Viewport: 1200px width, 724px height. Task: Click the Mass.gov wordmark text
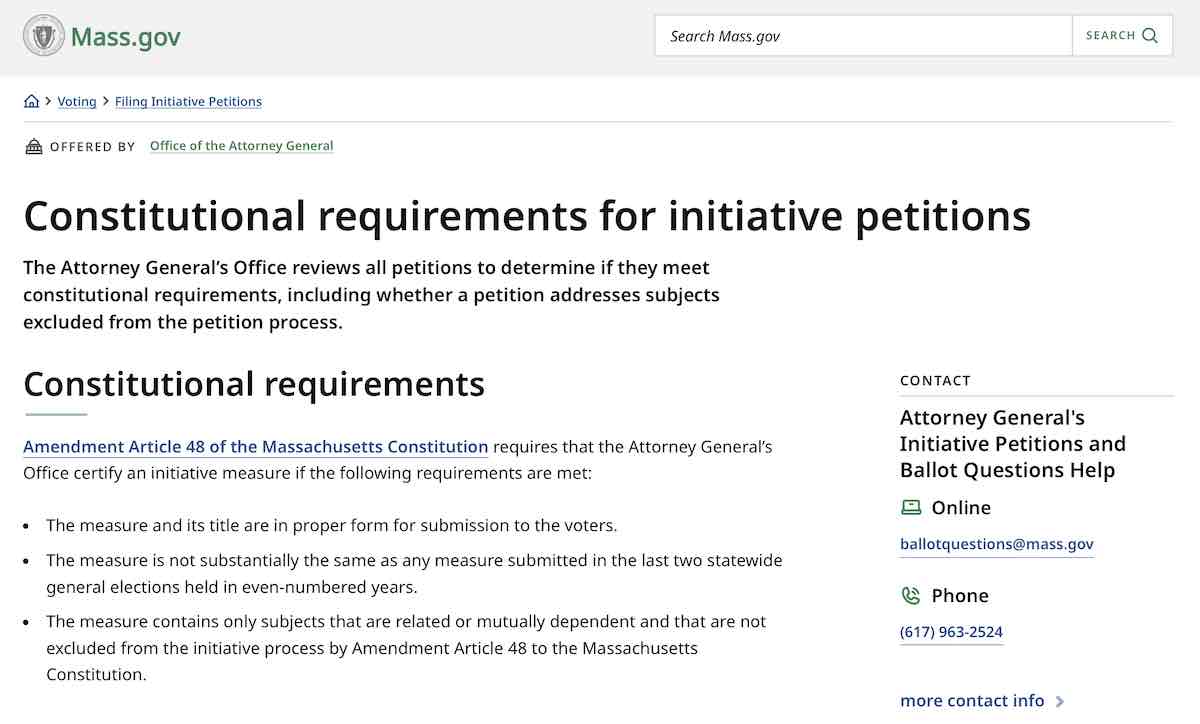click(125, 38)
